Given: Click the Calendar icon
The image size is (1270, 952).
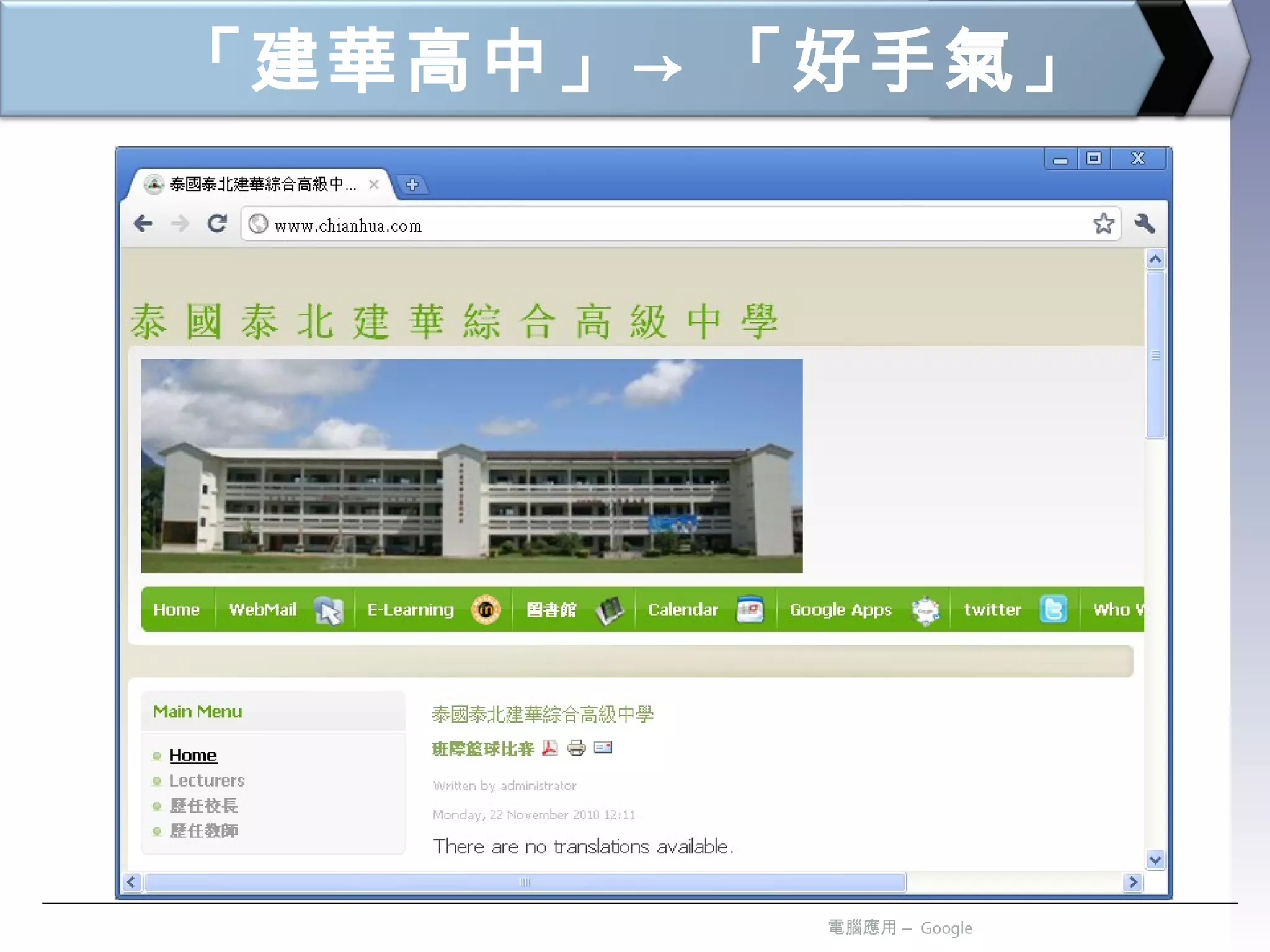Looking at the screenshot, I should point(750,609).
